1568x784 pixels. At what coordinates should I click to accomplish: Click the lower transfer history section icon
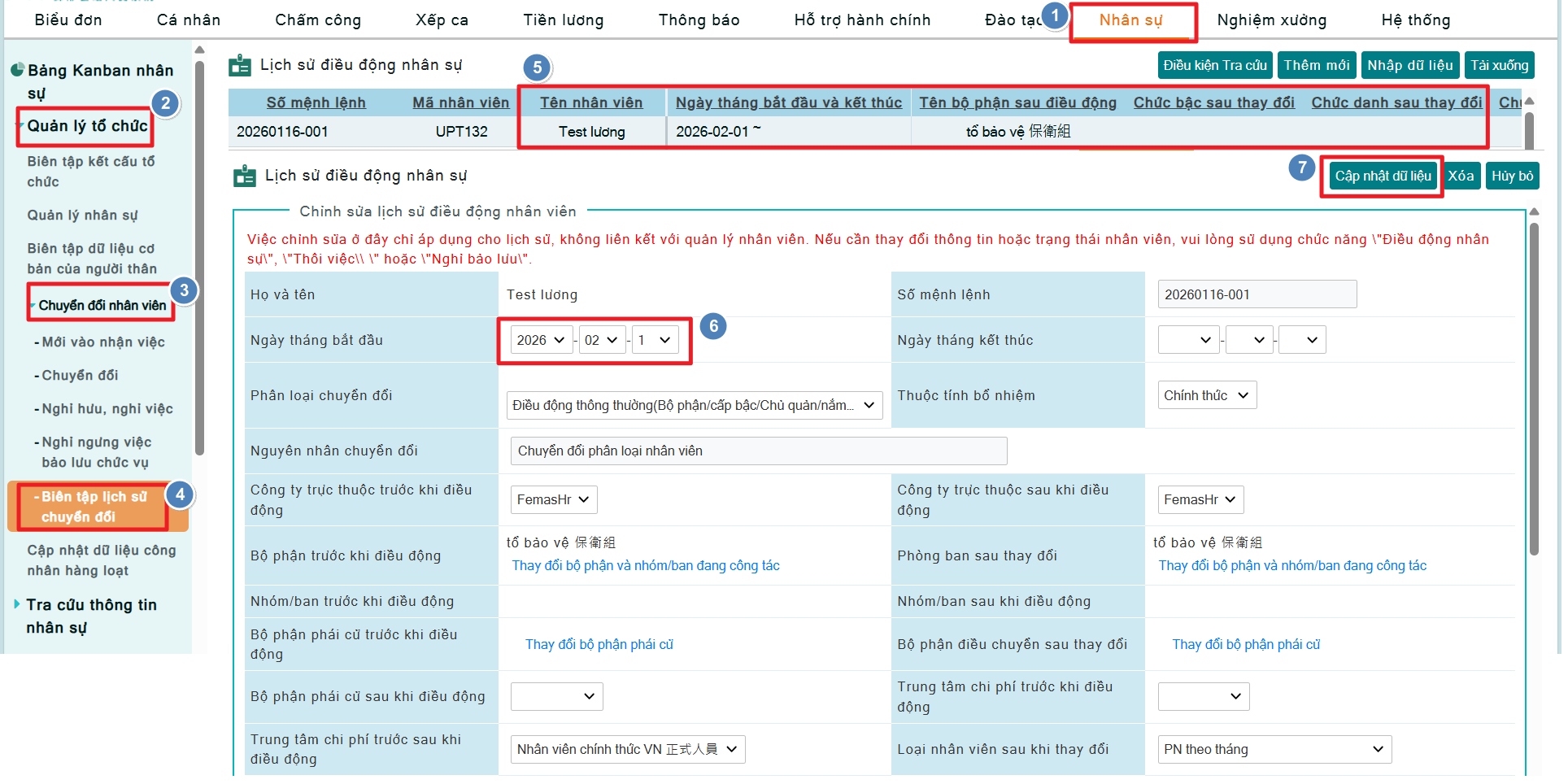click(244, 176)
